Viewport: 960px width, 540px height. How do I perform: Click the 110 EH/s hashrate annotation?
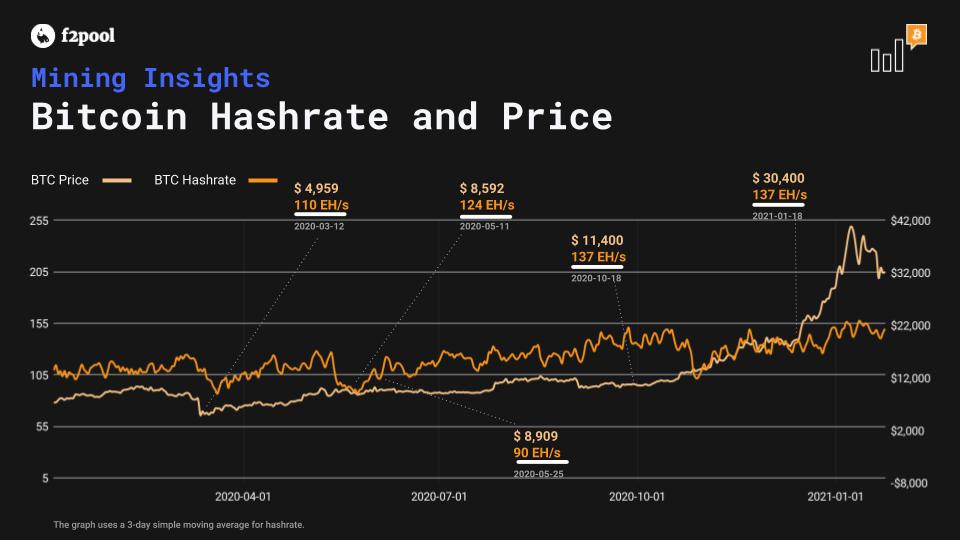point(321,205)
